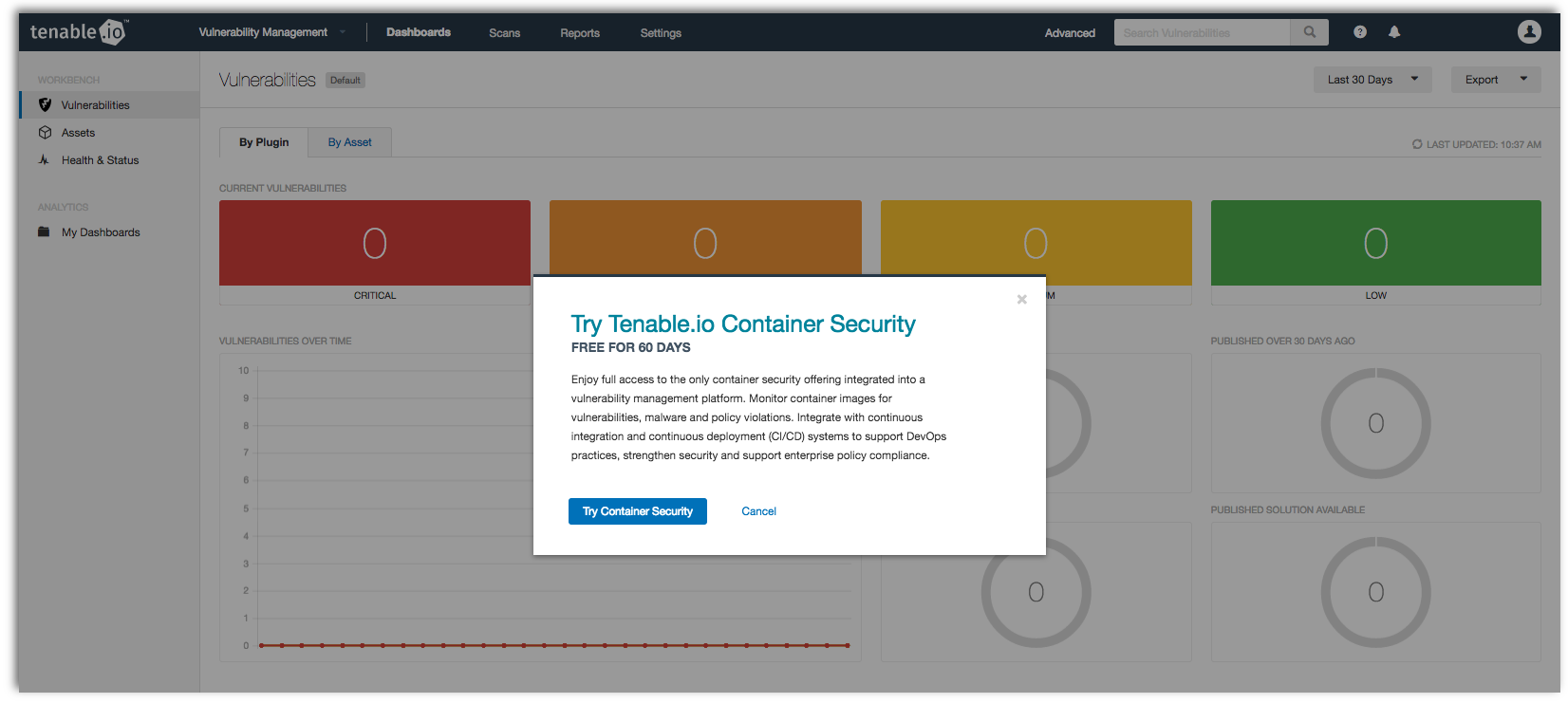The image size is (1568, 703).
Task: Click the green Low vulnerabilities tile
Action: pos(1375,243)
